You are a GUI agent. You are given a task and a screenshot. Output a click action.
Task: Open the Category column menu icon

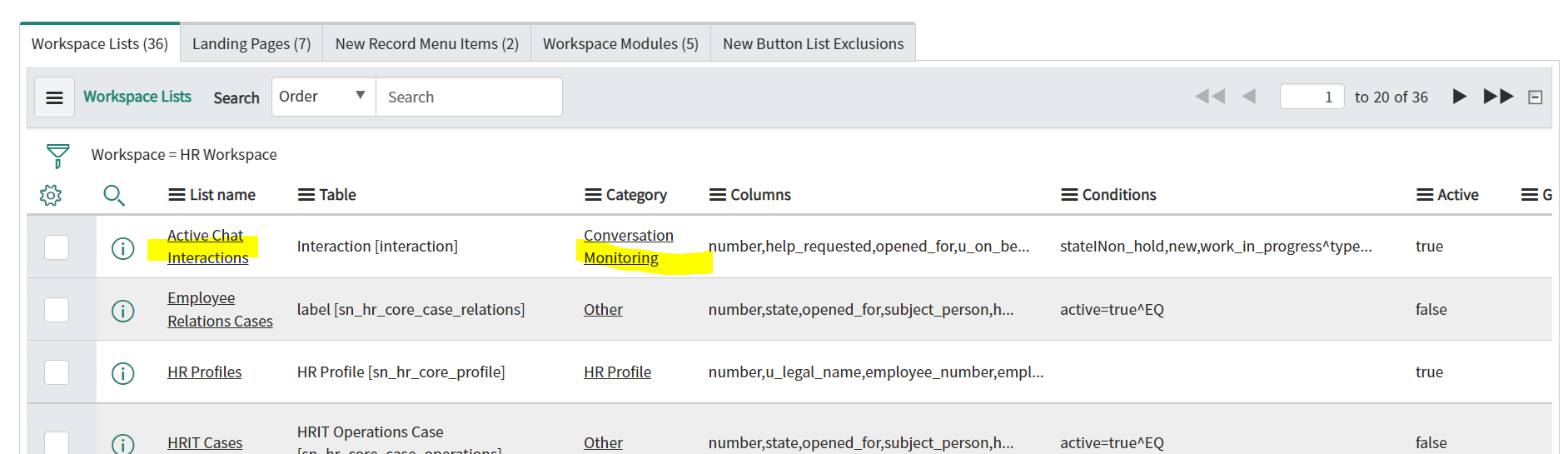(x=593, y=195)
